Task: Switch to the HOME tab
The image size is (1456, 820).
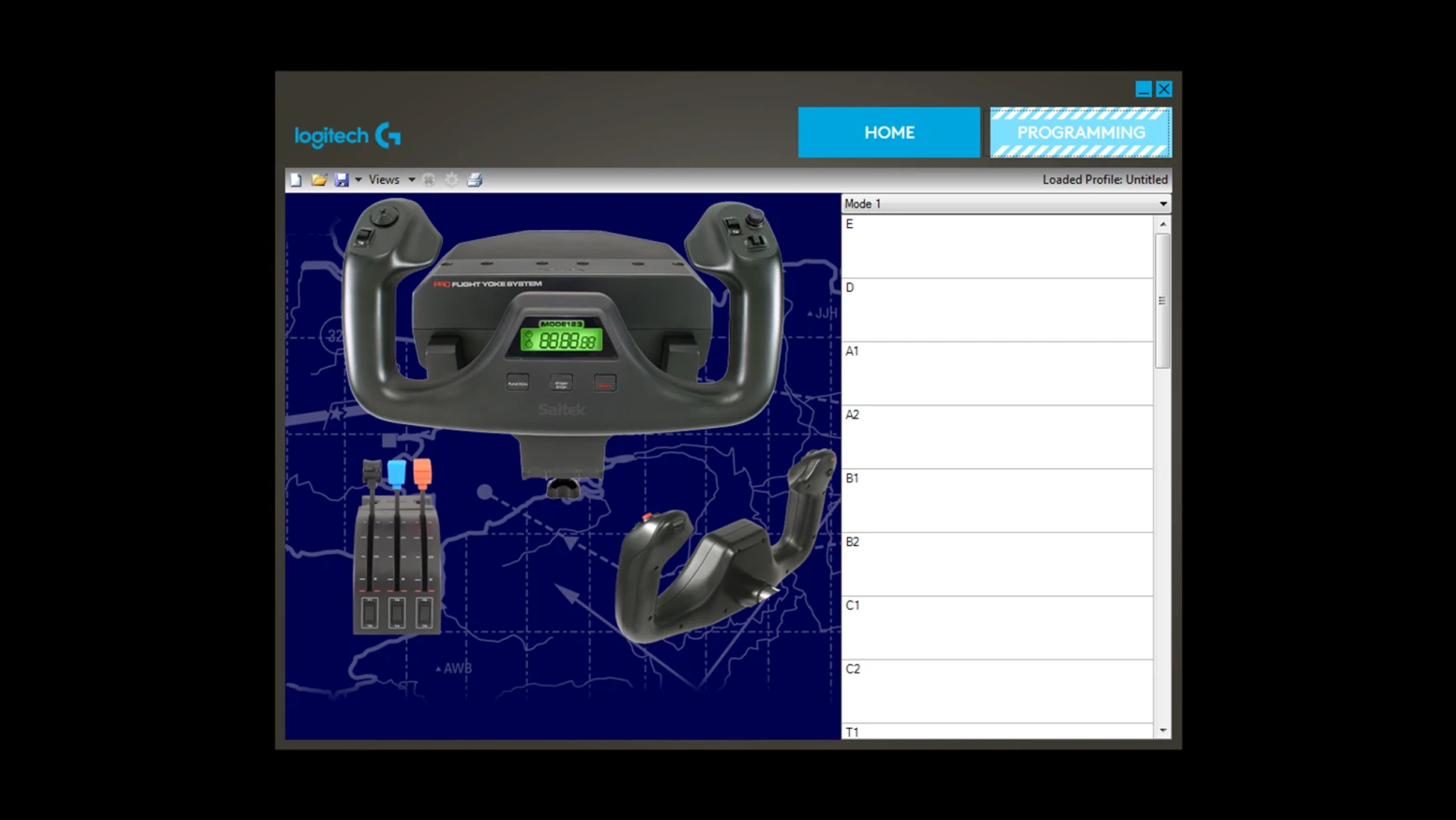Action: click(x=887, y=132)
